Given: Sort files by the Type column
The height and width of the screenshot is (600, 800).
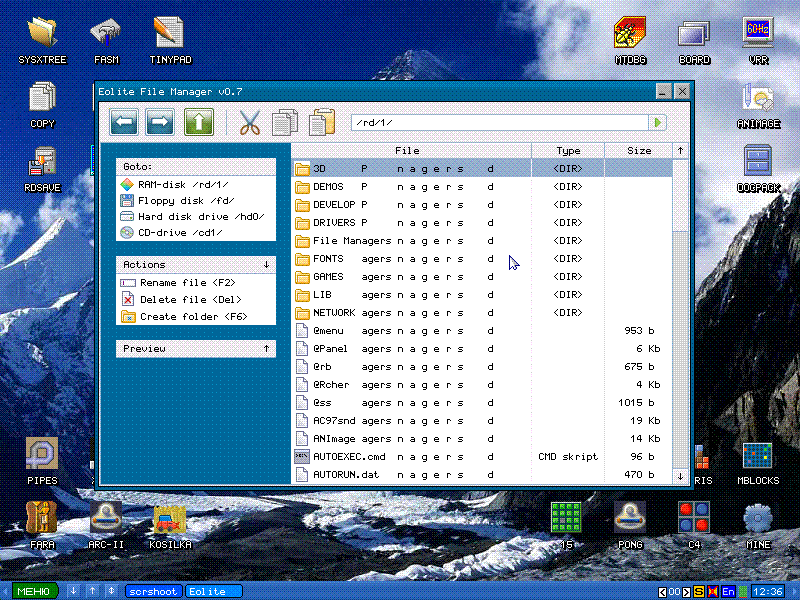Looking at the screenshot, I should 568,151.
